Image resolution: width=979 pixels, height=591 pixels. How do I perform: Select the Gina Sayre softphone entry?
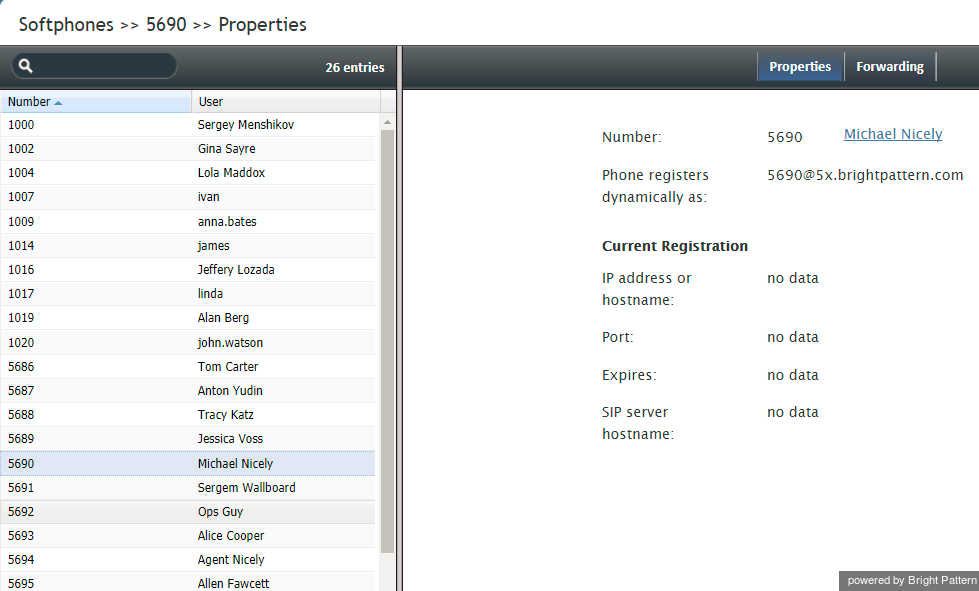[188, 149]
